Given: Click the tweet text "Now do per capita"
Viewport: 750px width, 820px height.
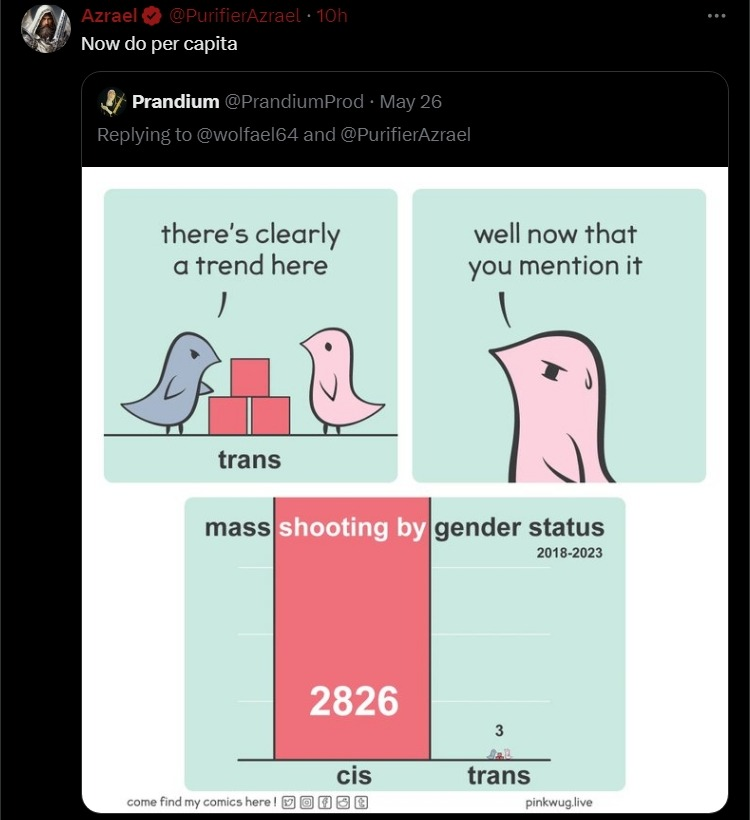Looking at the screenshot, I should point(158,45).
